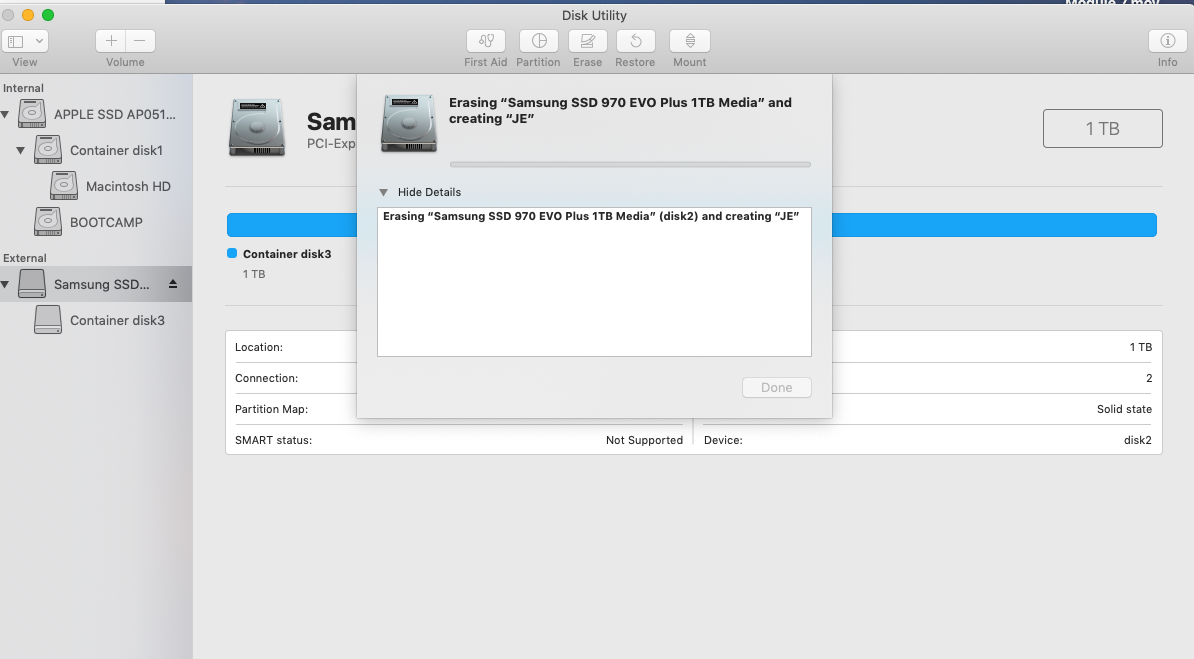The width and height of the screenshot is (1194, 659).
Task: Click the erase progress bar
Action: pos(631,164)
